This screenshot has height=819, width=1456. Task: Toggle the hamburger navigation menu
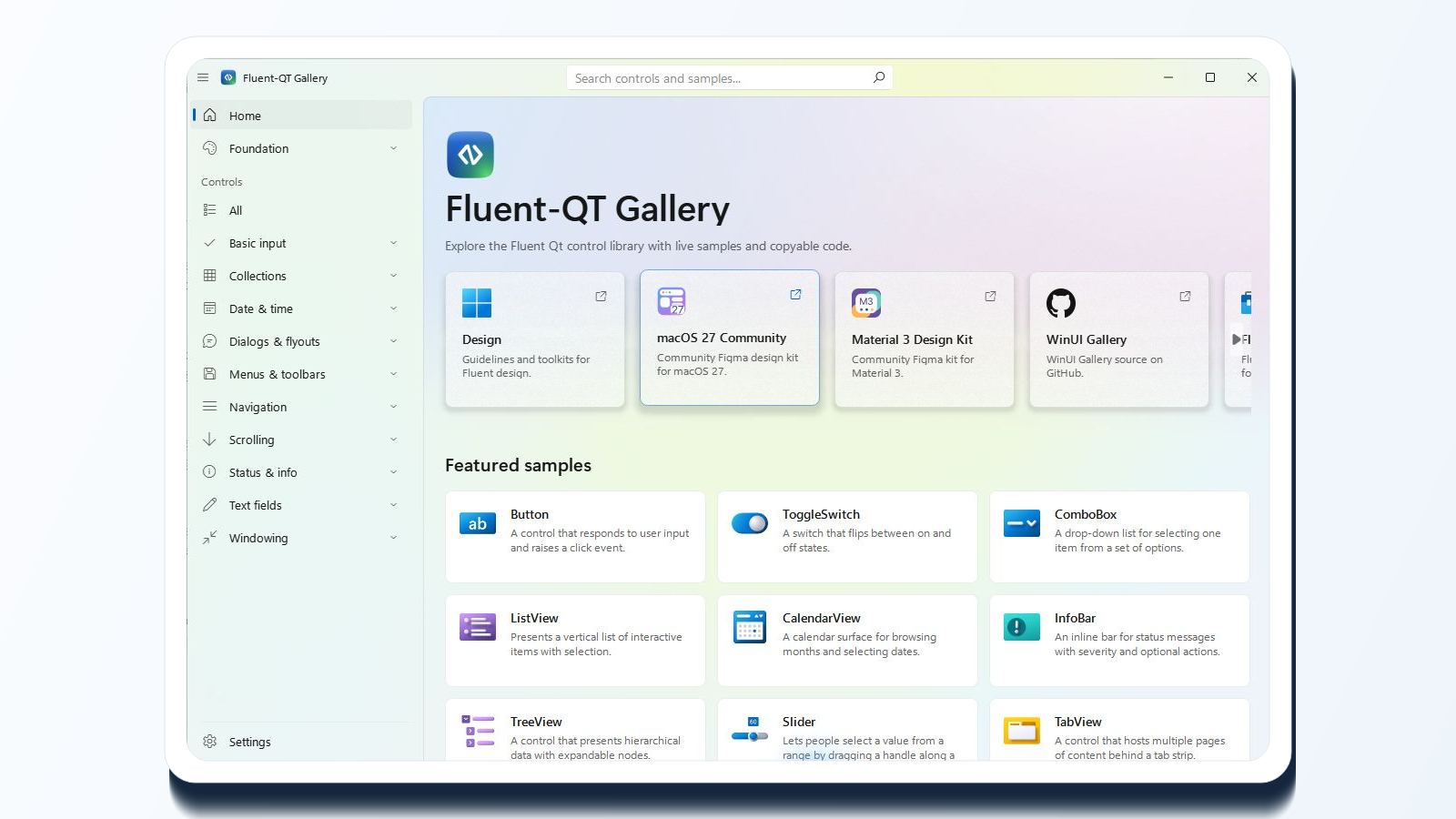(203, 78)
